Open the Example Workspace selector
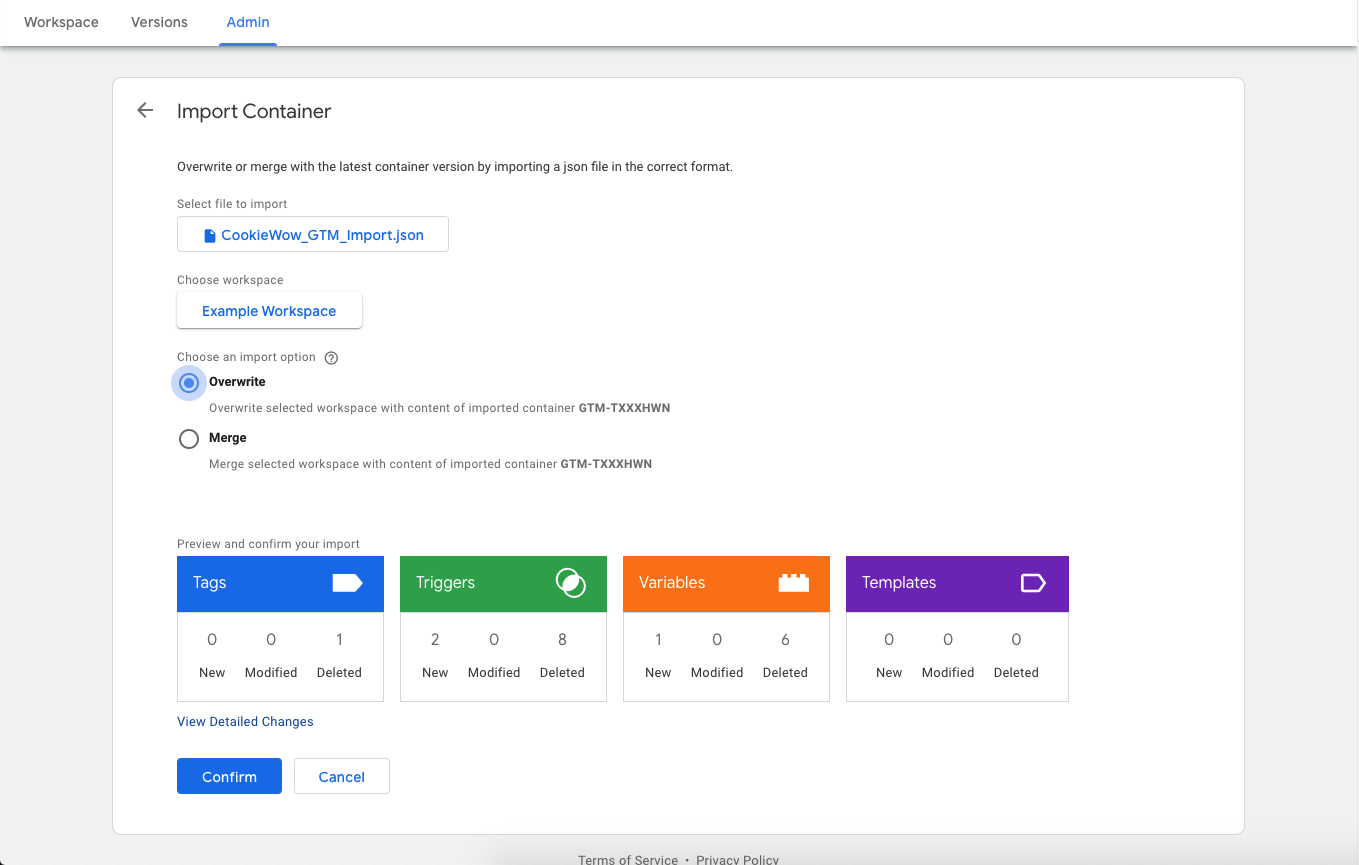Image resolution: width=1359 pixels, height=865 pixels. point(269,311)
